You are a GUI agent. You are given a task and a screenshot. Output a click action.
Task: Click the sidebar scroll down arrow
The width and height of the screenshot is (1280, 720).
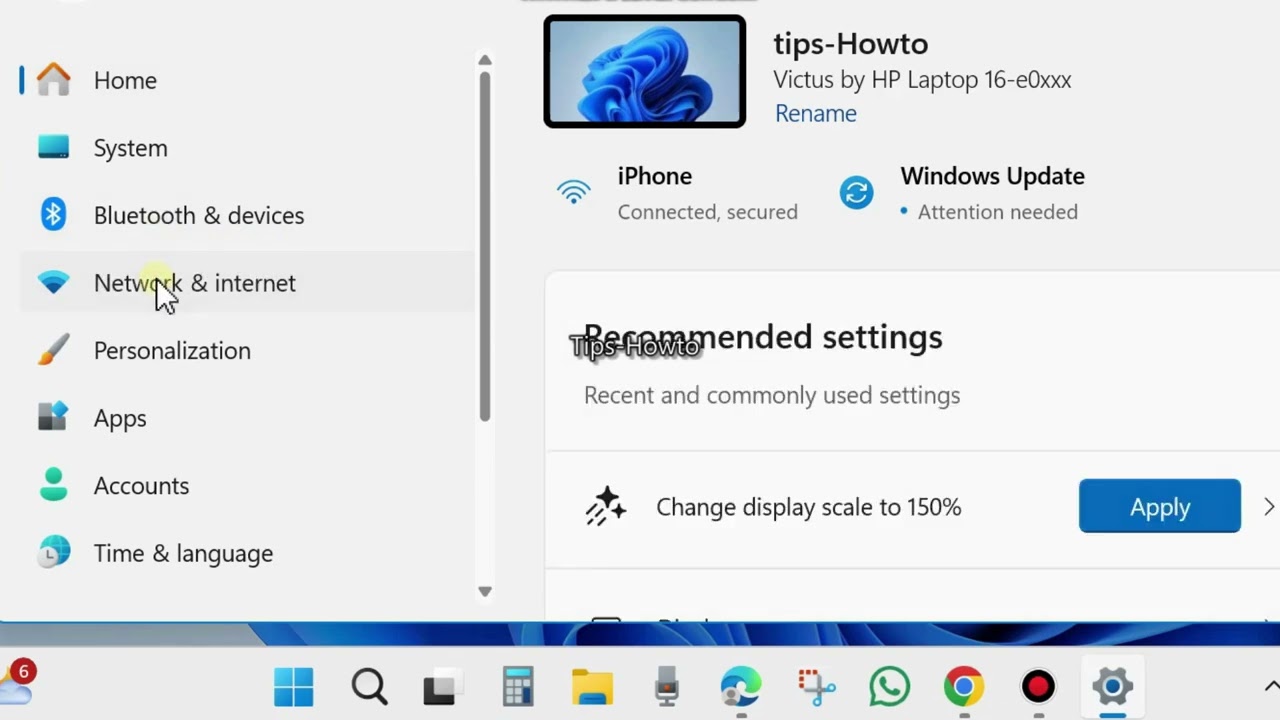coord(485,591)
